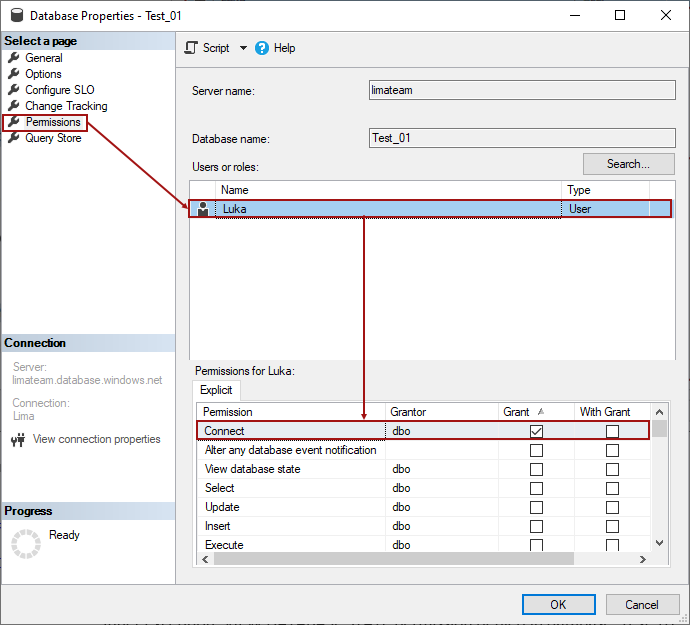Open the Script dropdown arrow

[243, 48]
